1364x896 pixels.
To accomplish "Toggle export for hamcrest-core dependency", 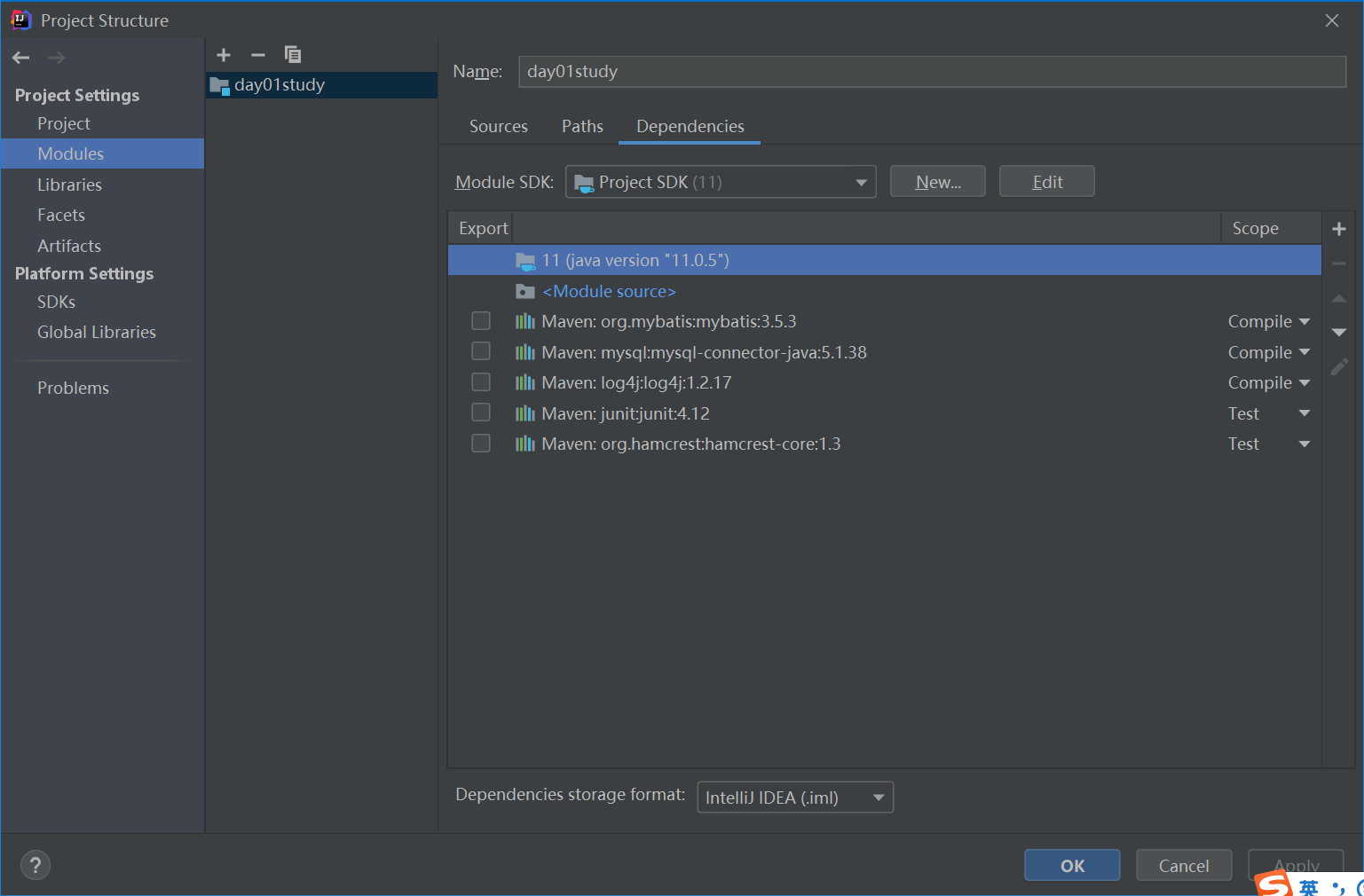I will [x=481, y=443].
